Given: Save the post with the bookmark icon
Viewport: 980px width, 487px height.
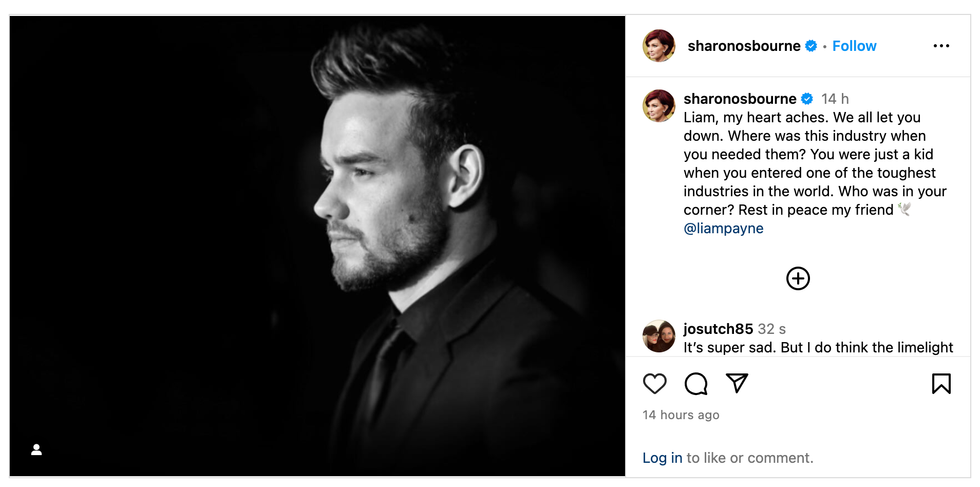Looking at the screenshot, I should (941, 384).
